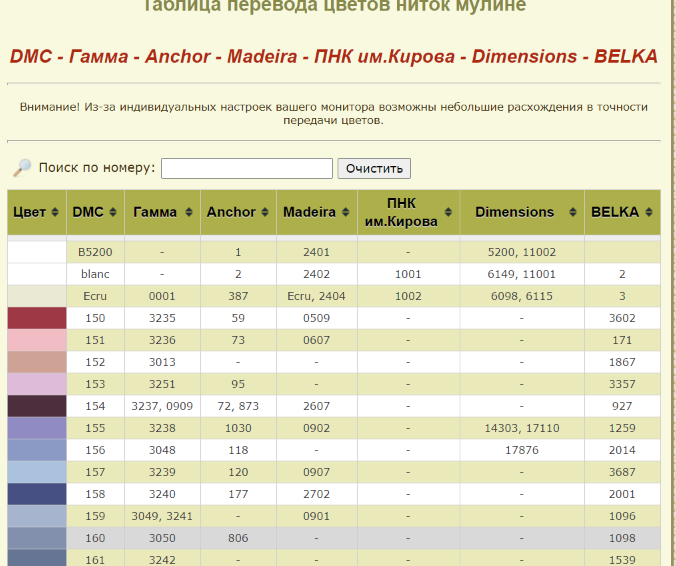Click the 'DMC' column header text
Viewport: 676px width, 566px height.
click(x=88, y=212)
